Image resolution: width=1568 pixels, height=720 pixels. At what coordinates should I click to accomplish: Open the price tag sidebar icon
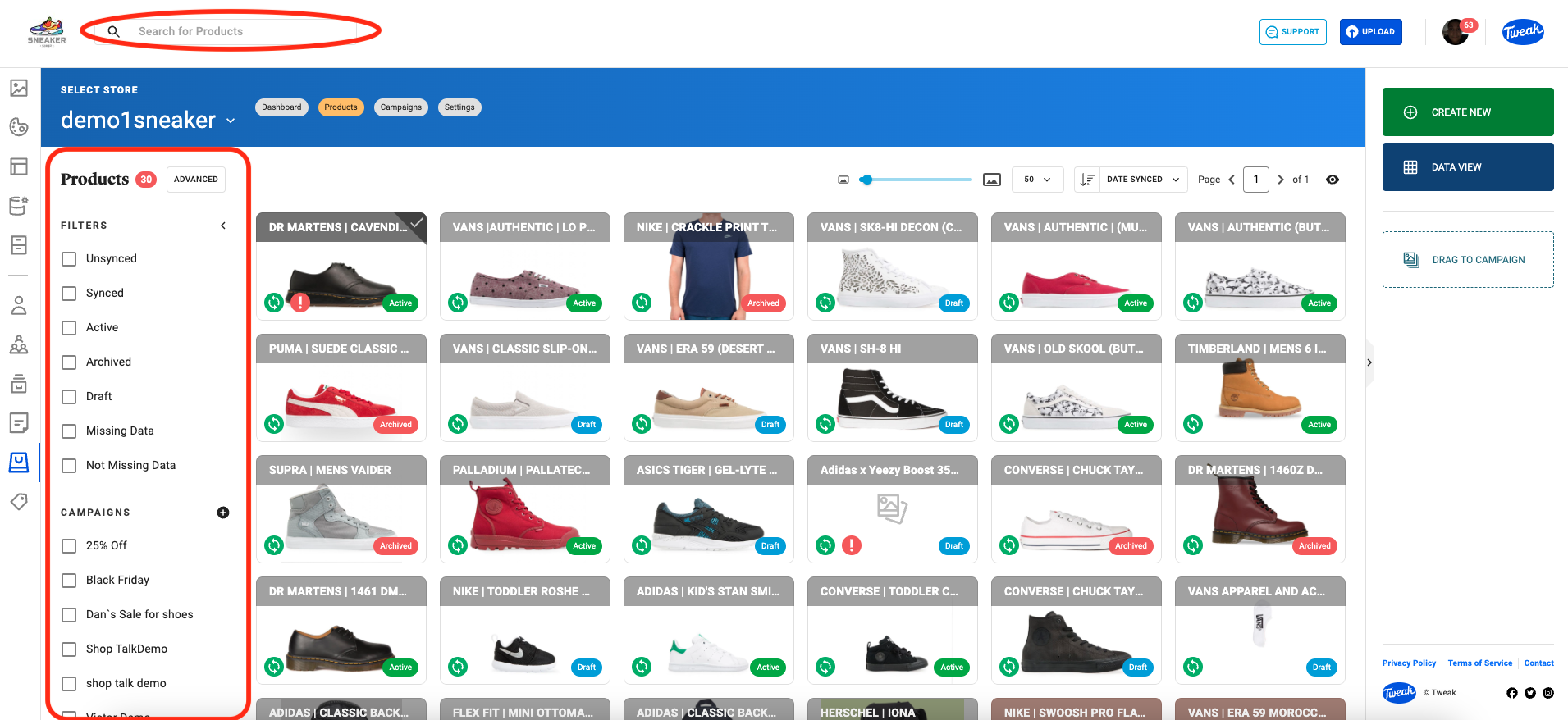coord(19,501)
